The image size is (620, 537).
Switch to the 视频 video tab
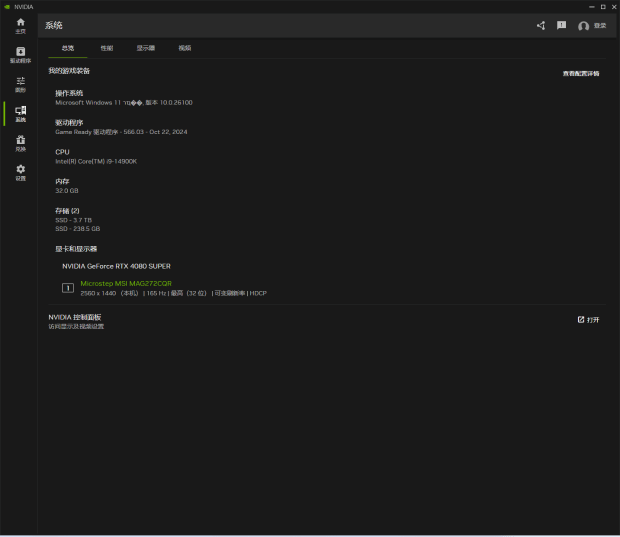[185, 48]
